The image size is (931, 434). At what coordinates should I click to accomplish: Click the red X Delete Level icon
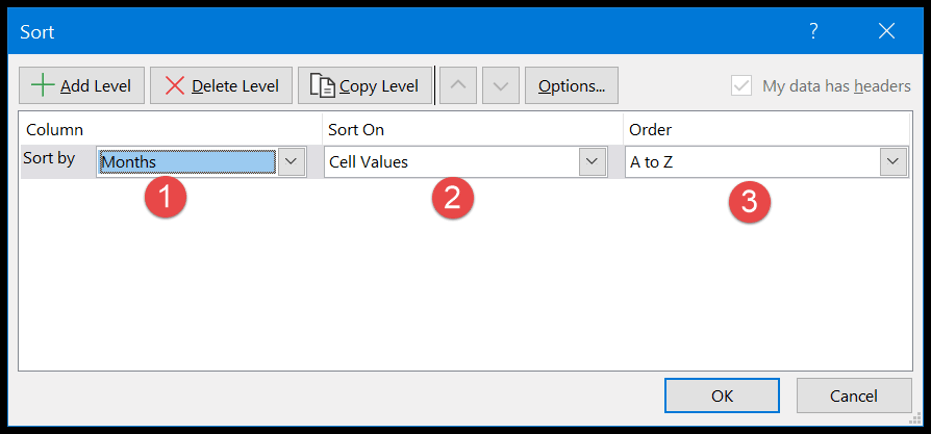coord(175,85)
